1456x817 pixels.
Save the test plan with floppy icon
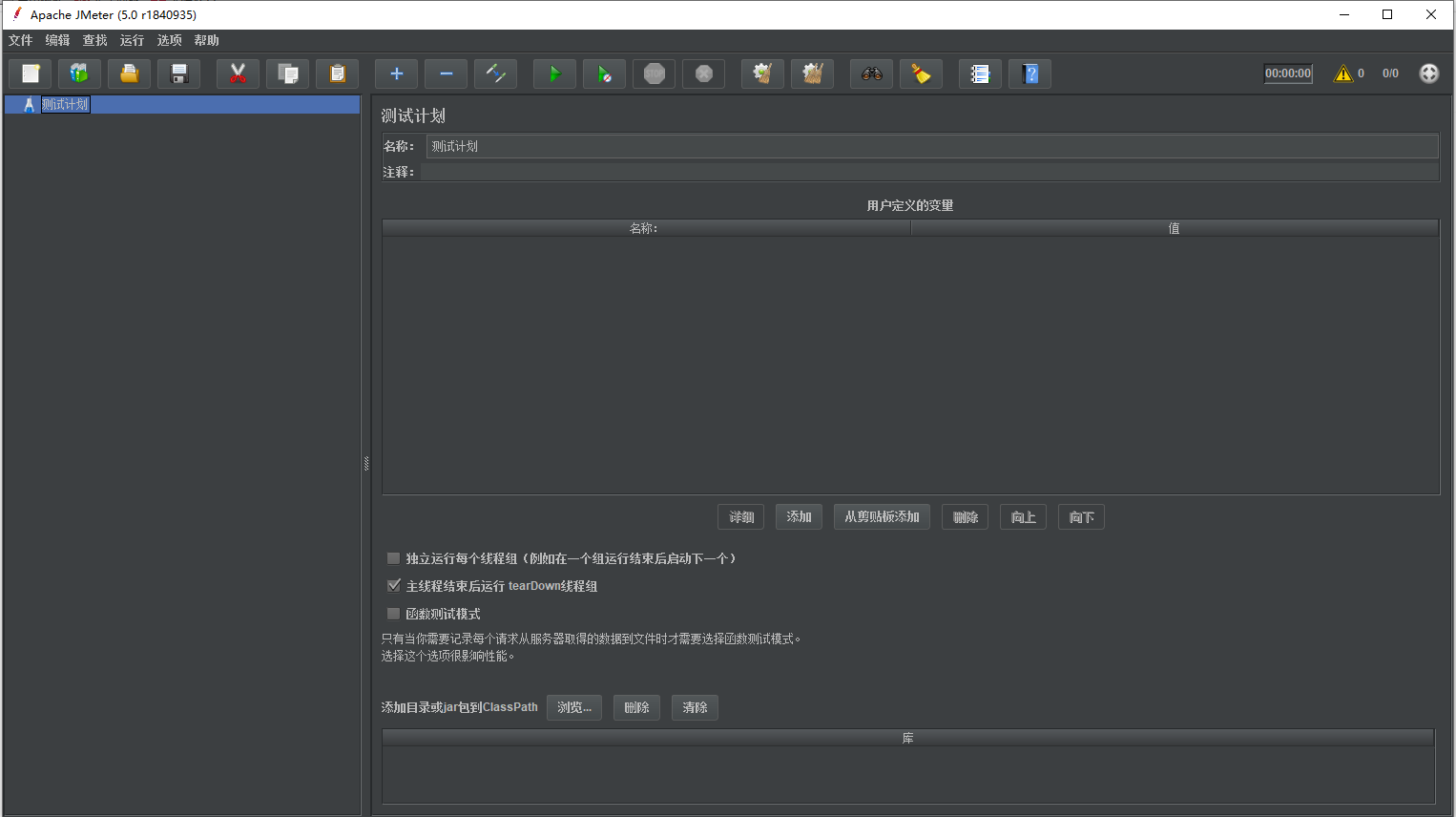coord(179,73)
